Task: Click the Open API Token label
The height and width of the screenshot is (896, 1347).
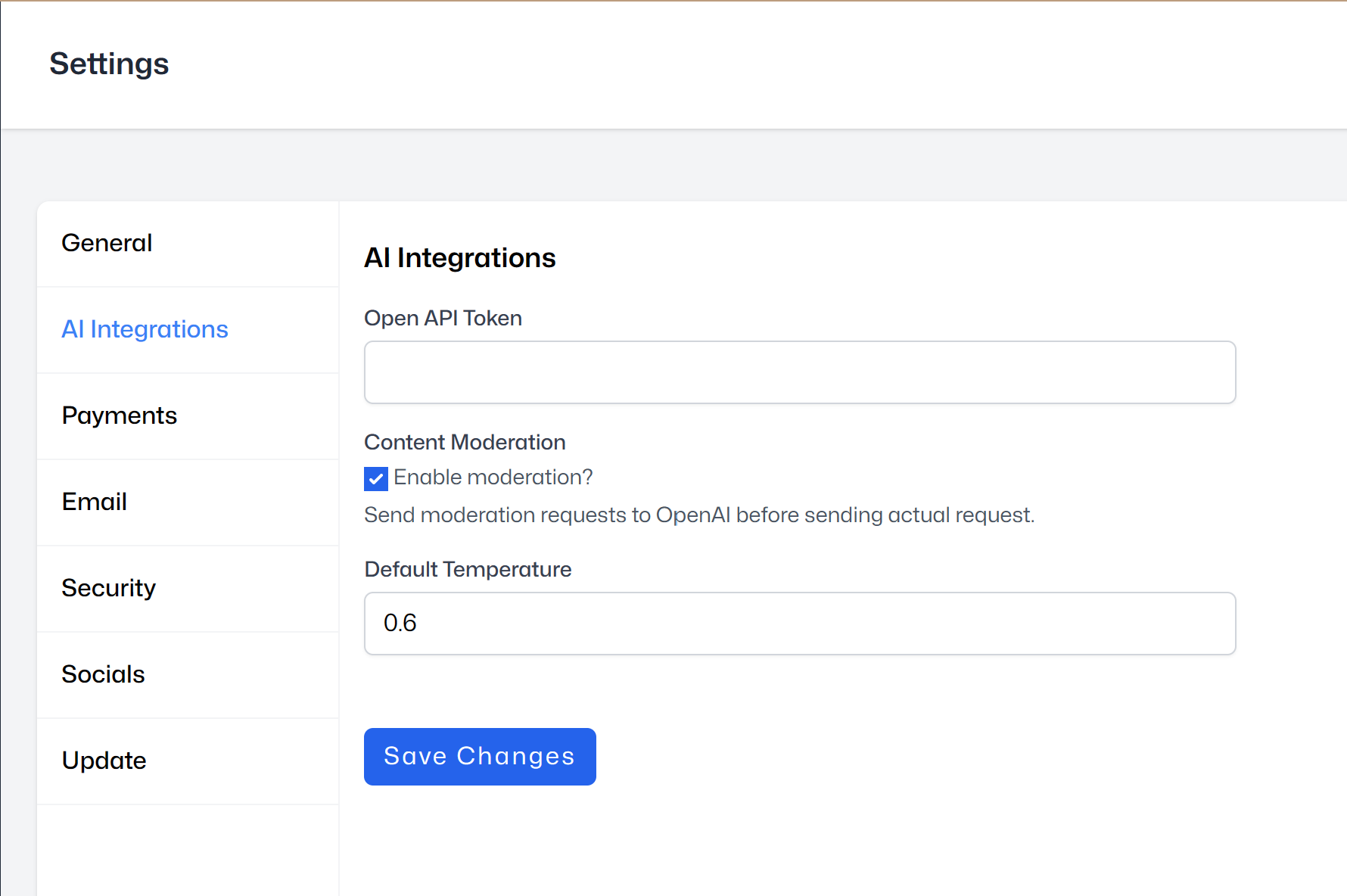Action: click(x=443, y=318)
